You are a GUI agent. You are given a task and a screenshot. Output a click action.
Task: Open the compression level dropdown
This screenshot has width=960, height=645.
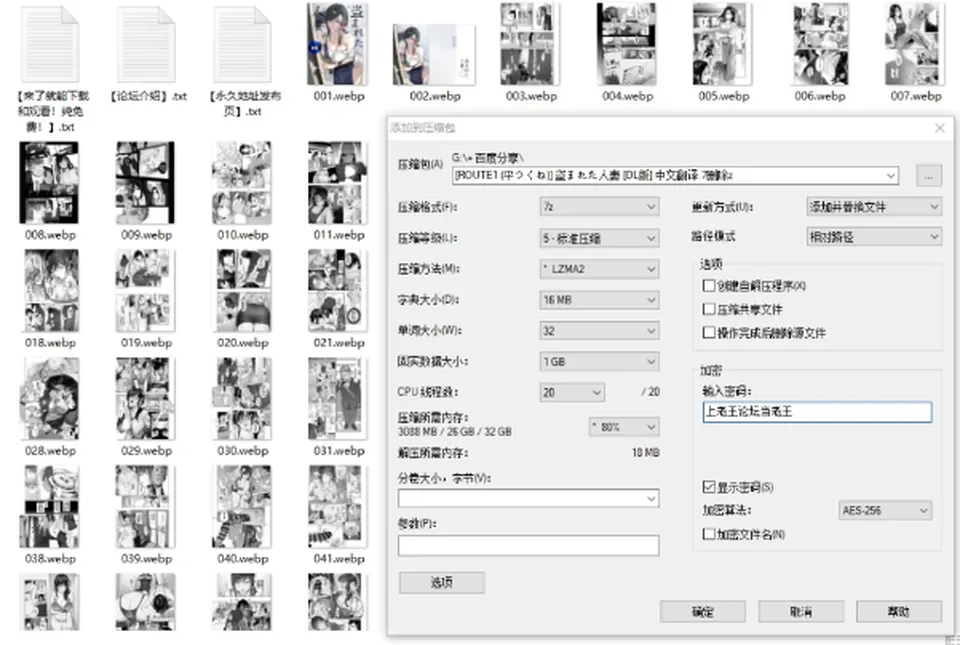click(x=599, y=238)
